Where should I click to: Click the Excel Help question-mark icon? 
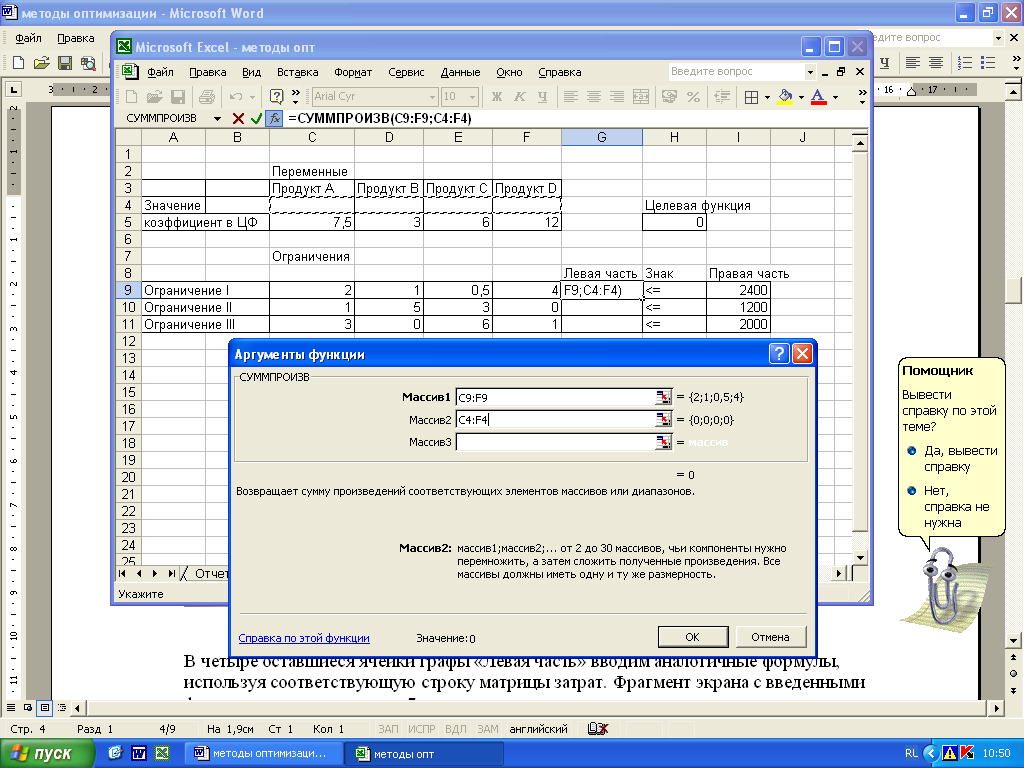(x=276, y=97)
